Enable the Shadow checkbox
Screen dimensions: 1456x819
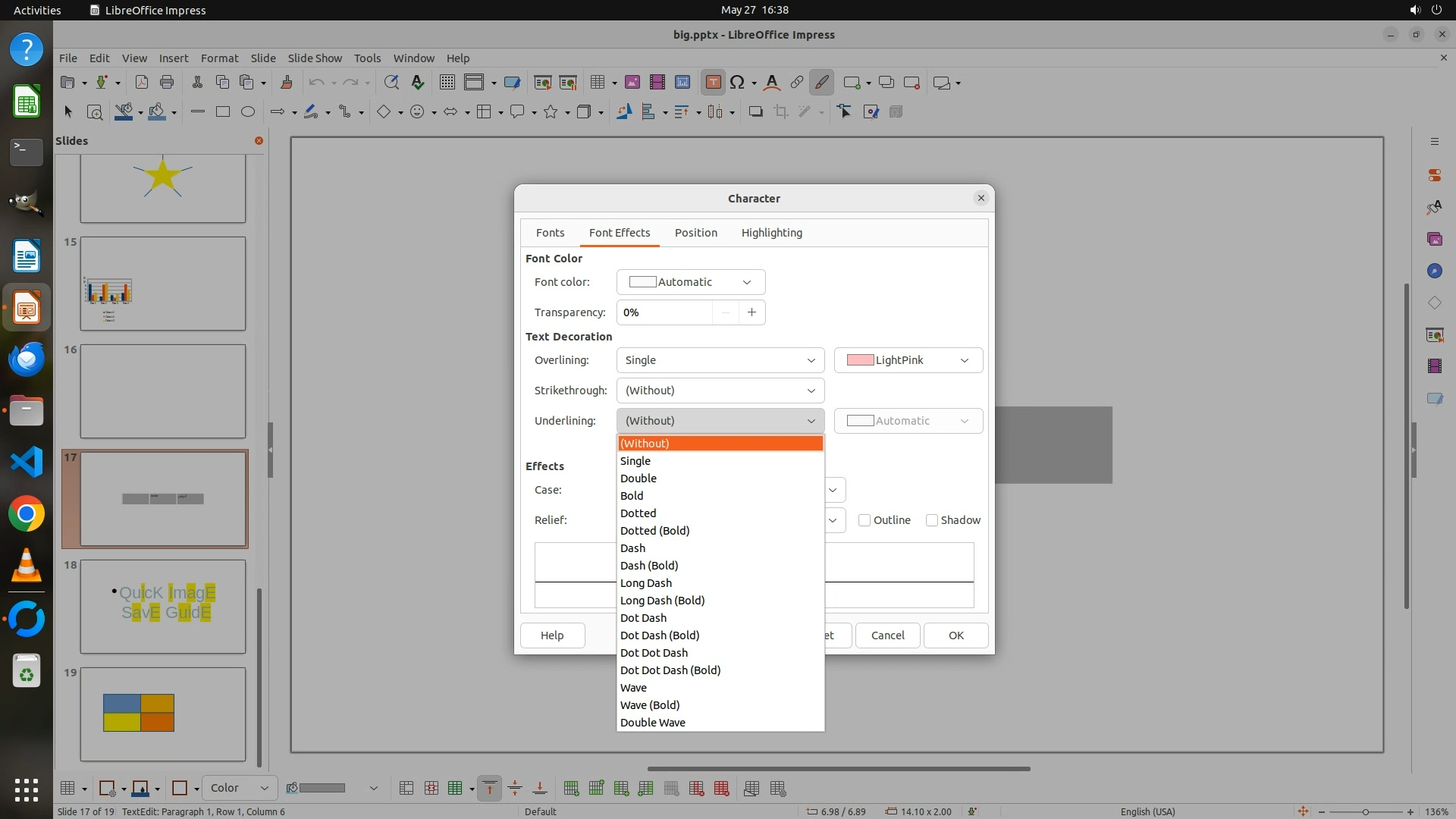932,520
